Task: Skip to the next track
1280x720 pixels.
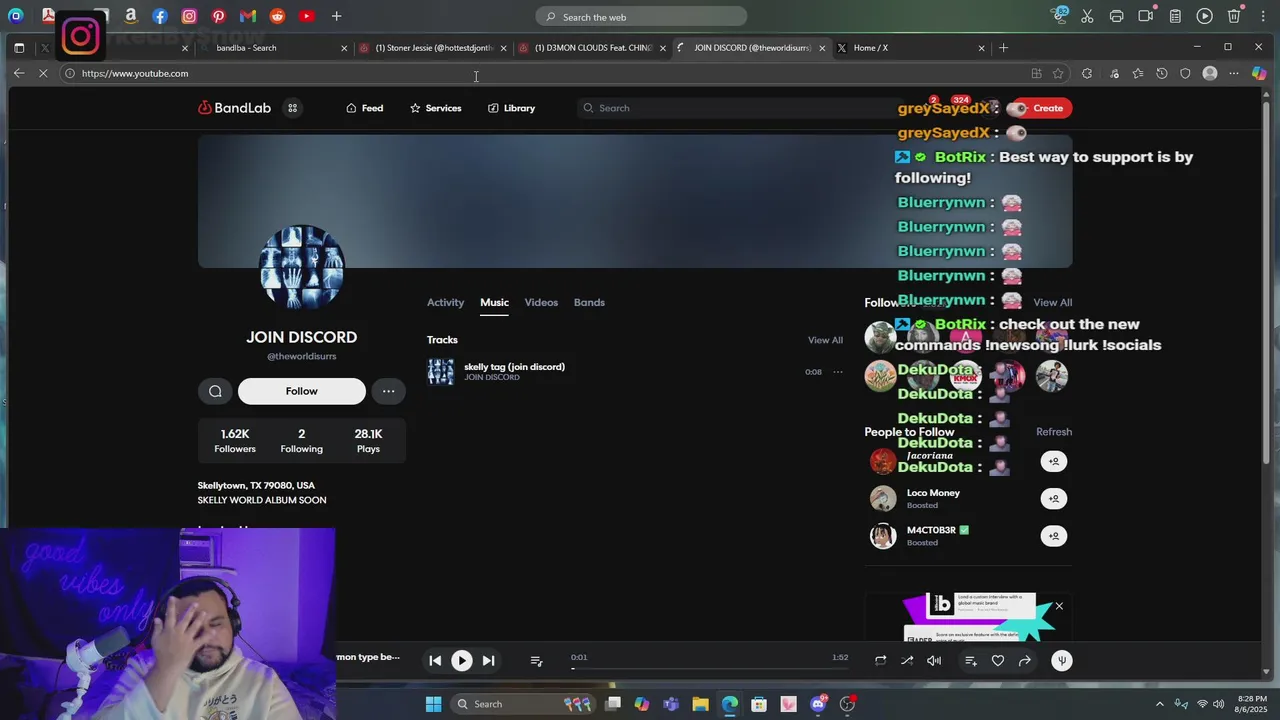Action: [x=488, y=660]
